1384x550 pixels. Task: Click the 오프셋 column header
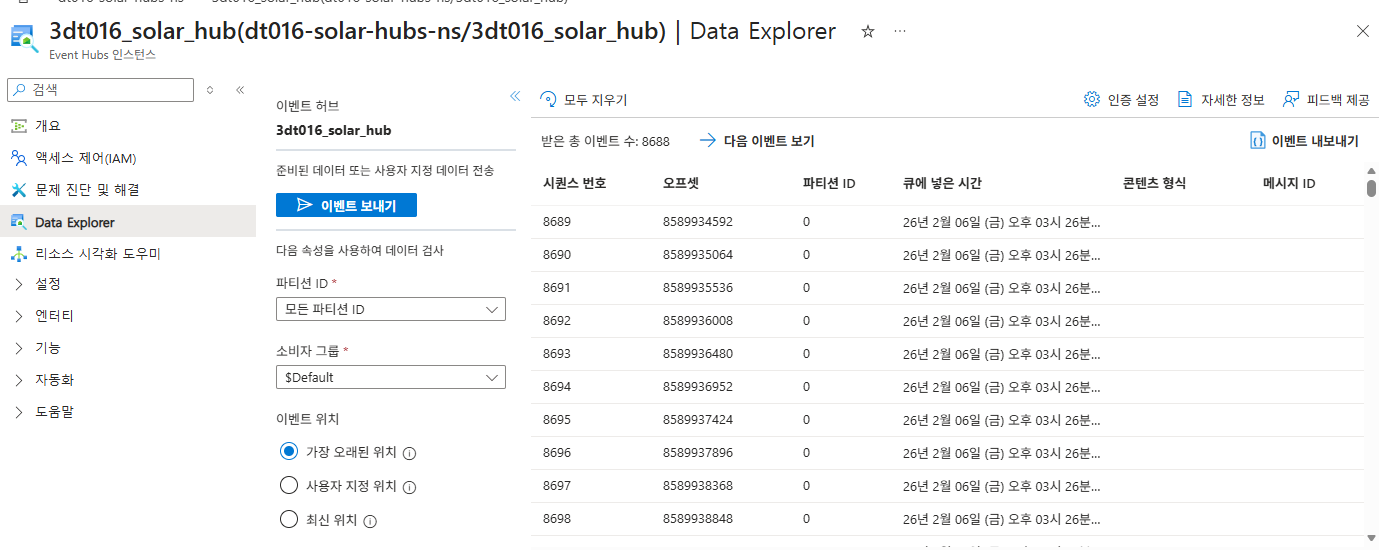point(680,183)
